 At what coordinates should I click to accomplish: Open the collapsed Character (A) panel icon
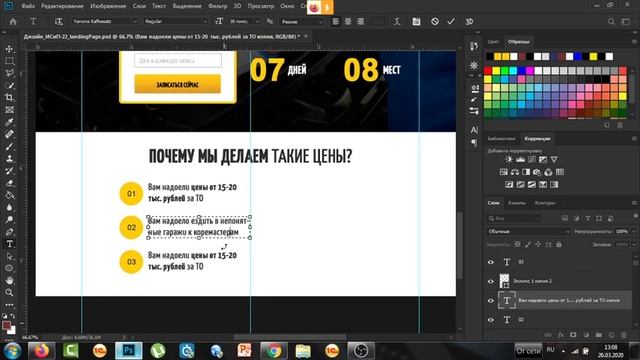474,130
